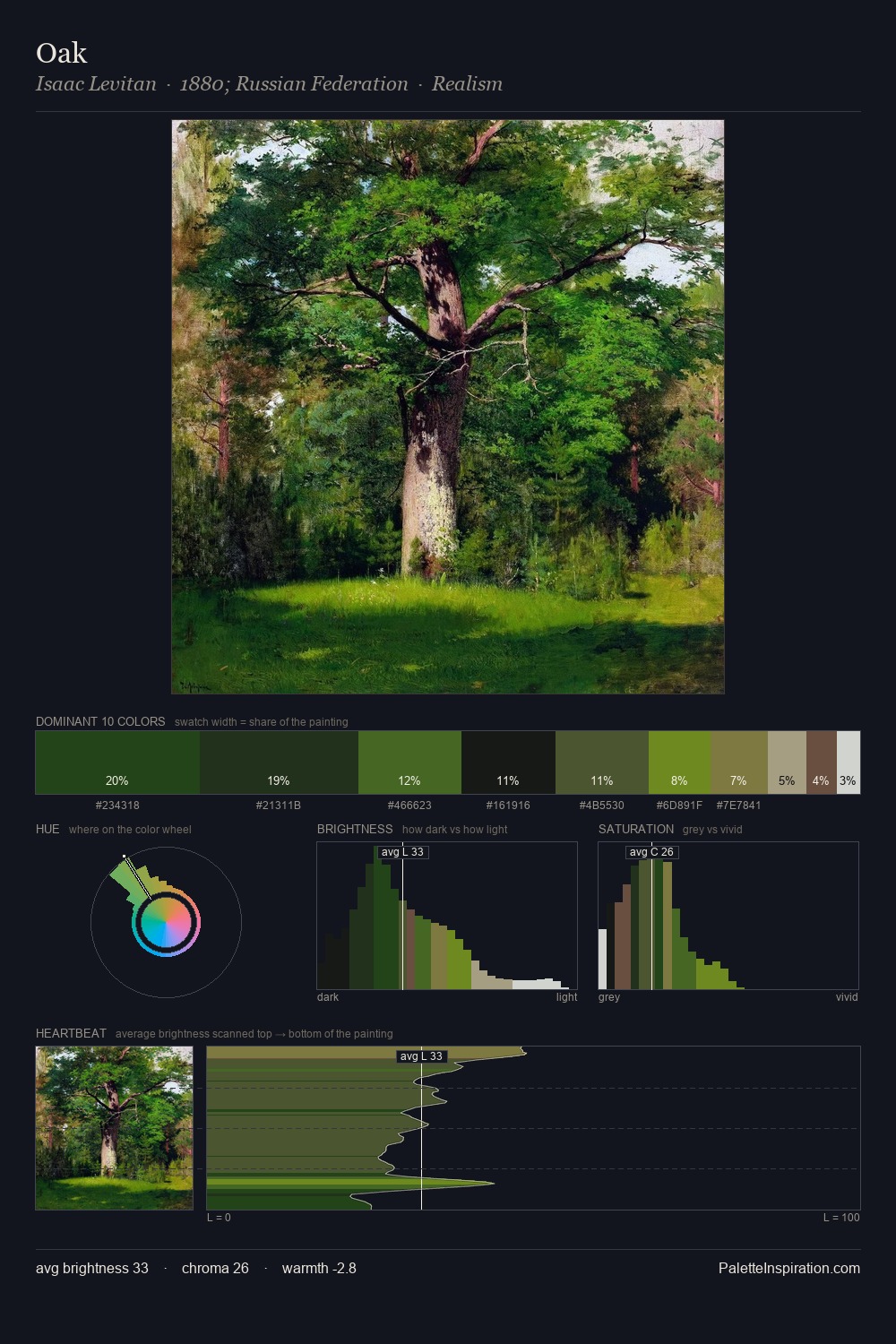Open the PaletteInspiration.com link
The height and width of the screenshot is (1344, 896).
[x=789, y=1269]
